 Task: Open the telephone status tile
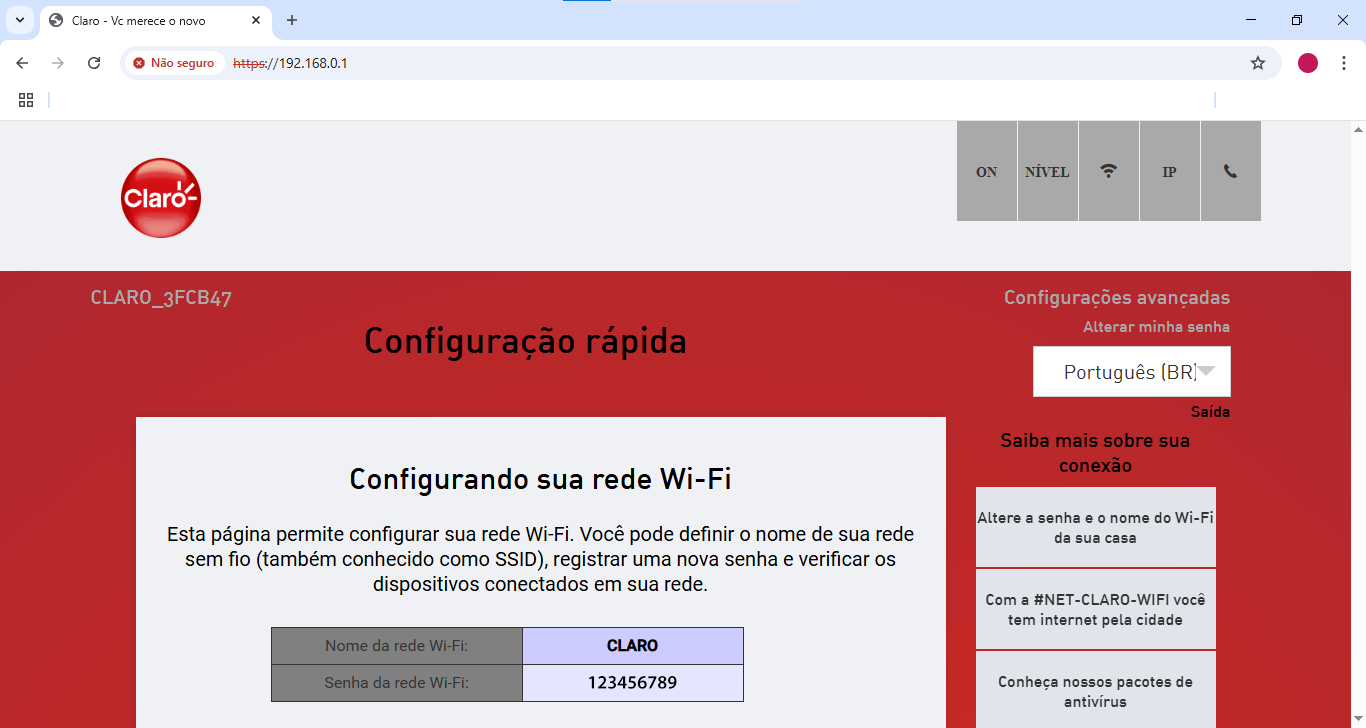click(x=1231, y=171)
